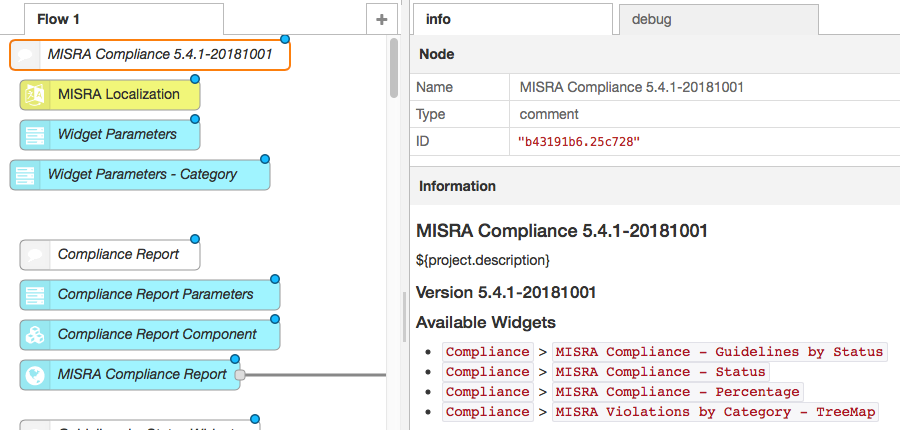Image resolution: width=900 pixels, height=430 pixels.
Task: Click 'MISRA Compliance – Guidelines by Status' code text
Action: (719, 352)
